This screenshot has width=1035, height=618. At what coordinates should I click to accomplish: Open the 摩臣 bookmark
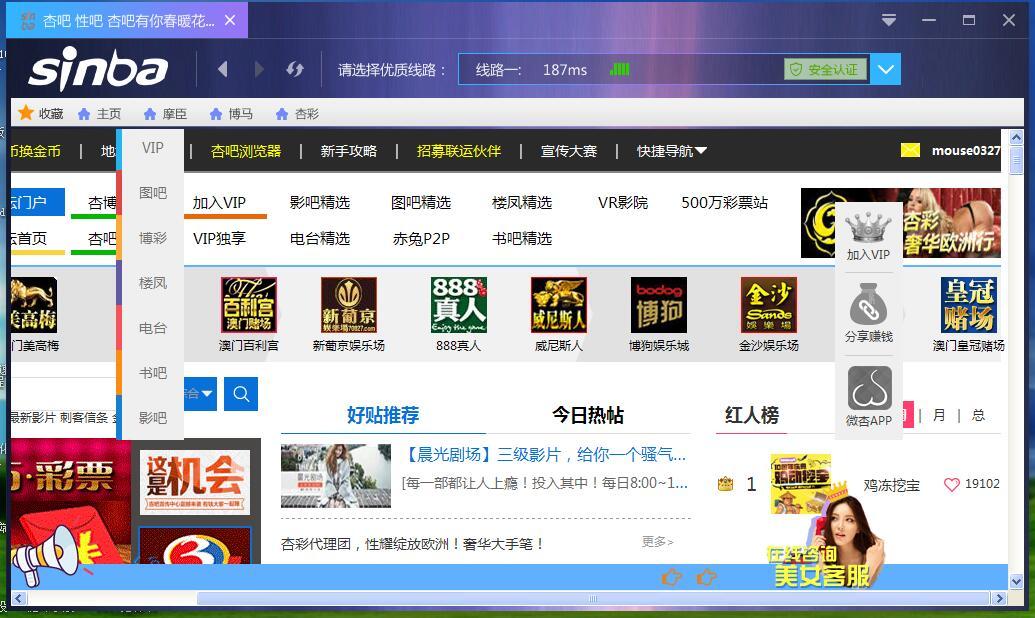click(165, 114)
